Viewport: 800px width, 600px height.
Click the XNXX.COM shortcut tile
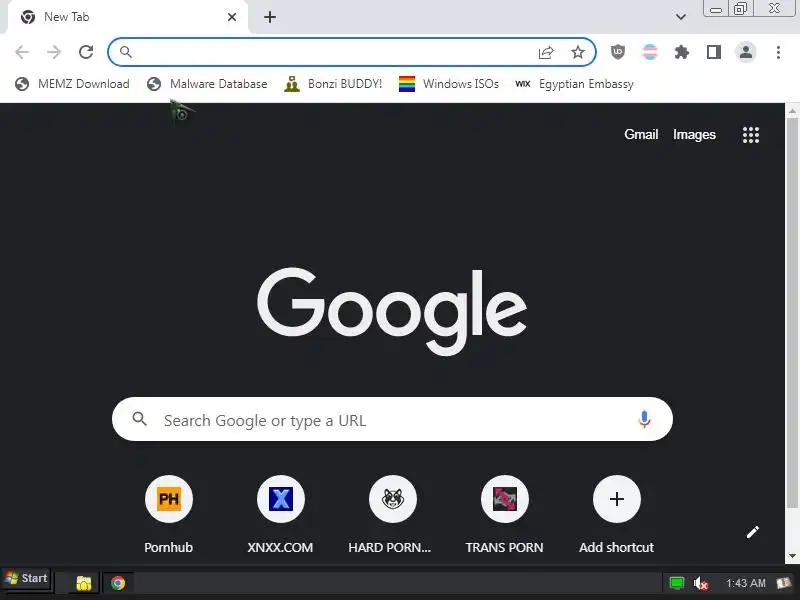point(281,515)
